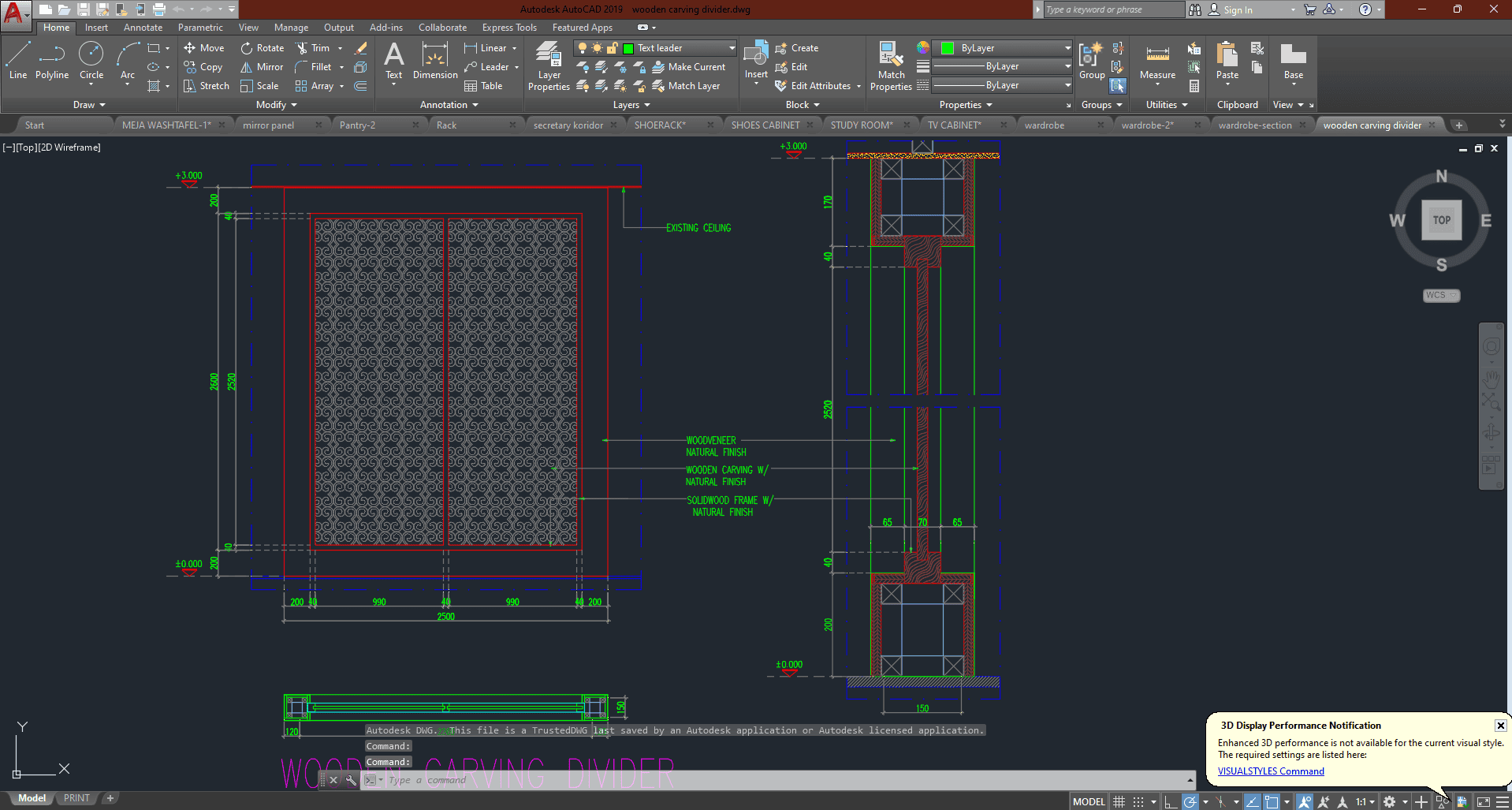Toggle snap mode in status bar
The height and width of the screenshot is (810, 1512).
click(x=1138, y=801)
